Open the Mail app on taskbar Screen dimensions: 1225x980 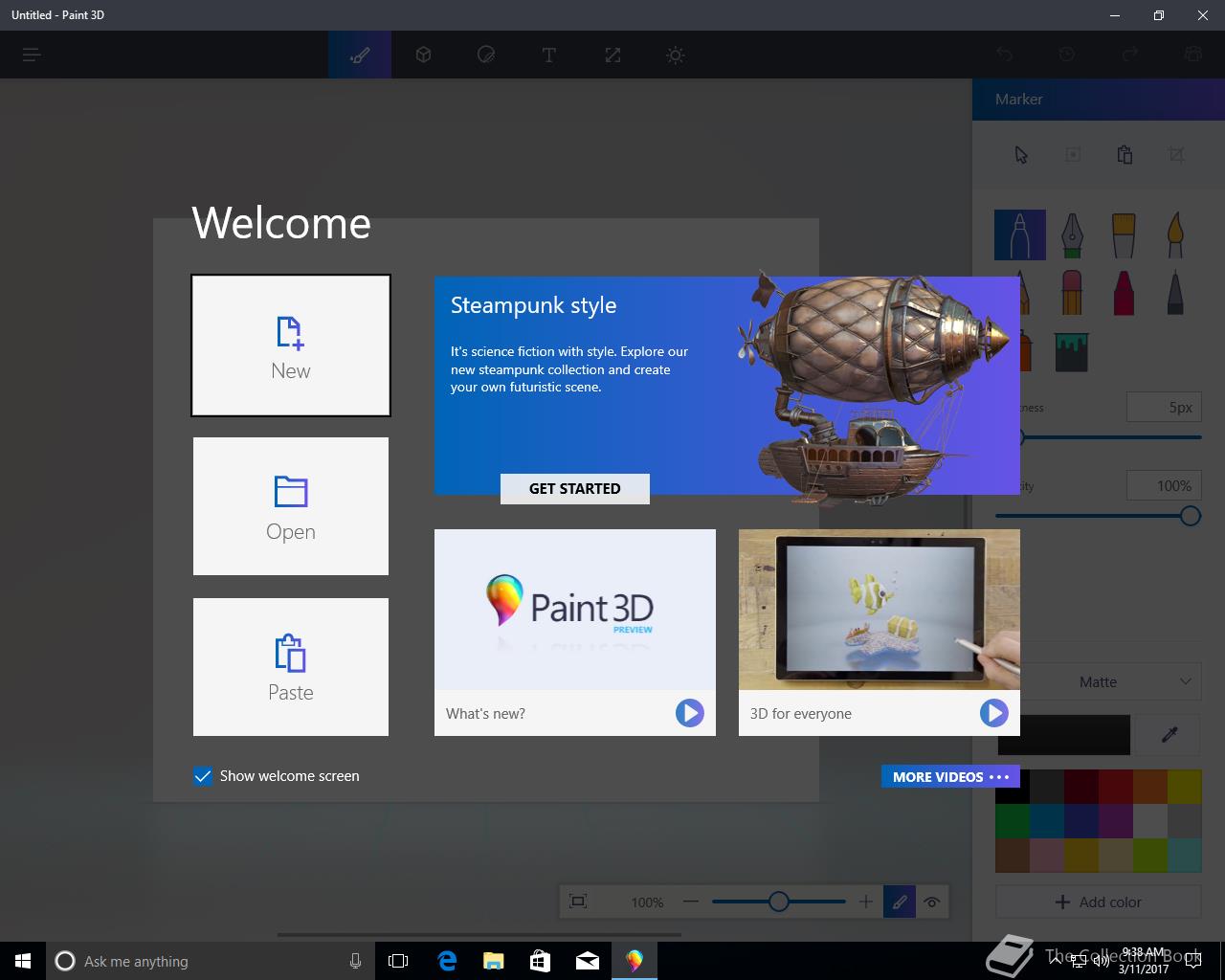(588, 961)
